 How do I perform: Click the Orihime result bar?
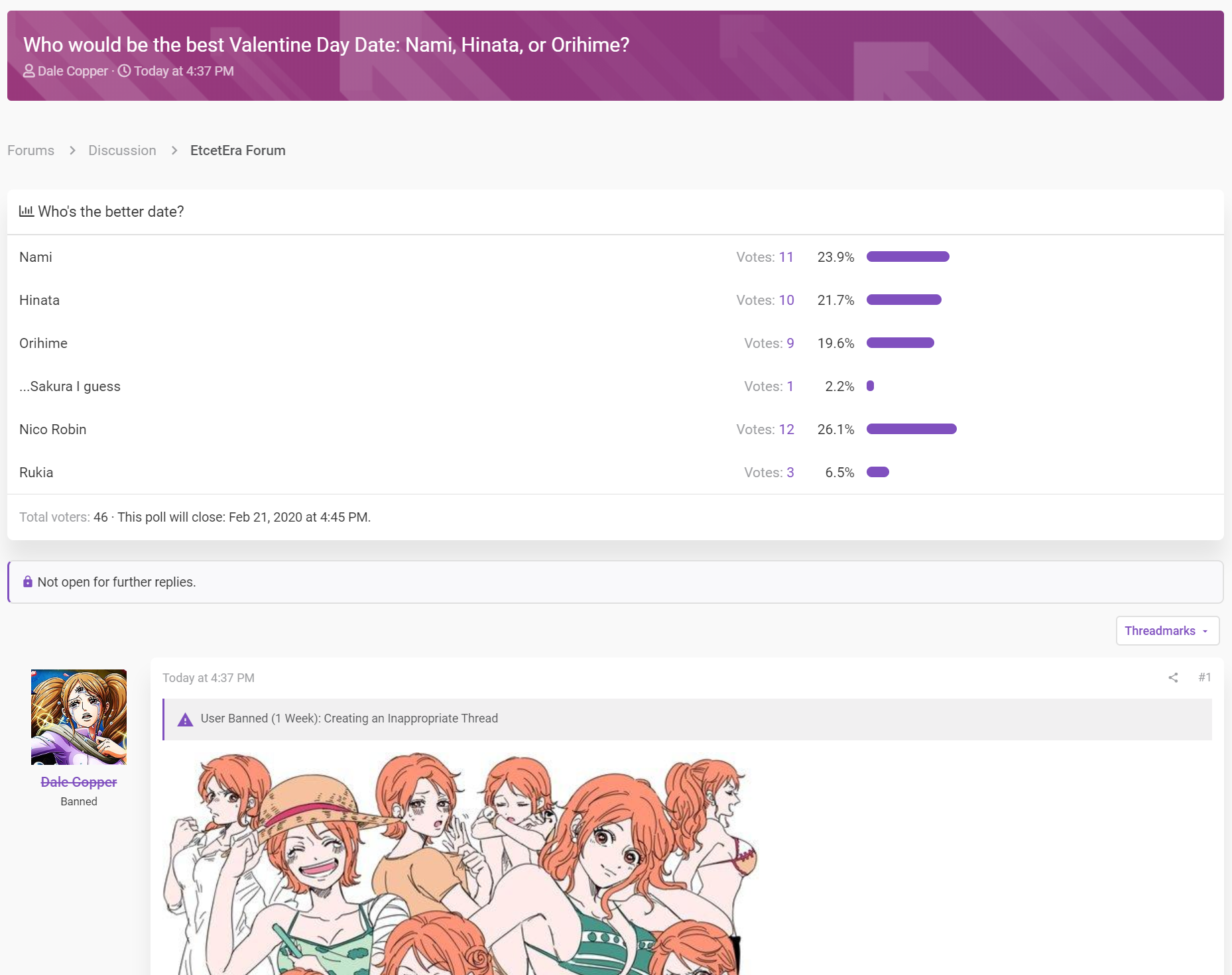900,343
